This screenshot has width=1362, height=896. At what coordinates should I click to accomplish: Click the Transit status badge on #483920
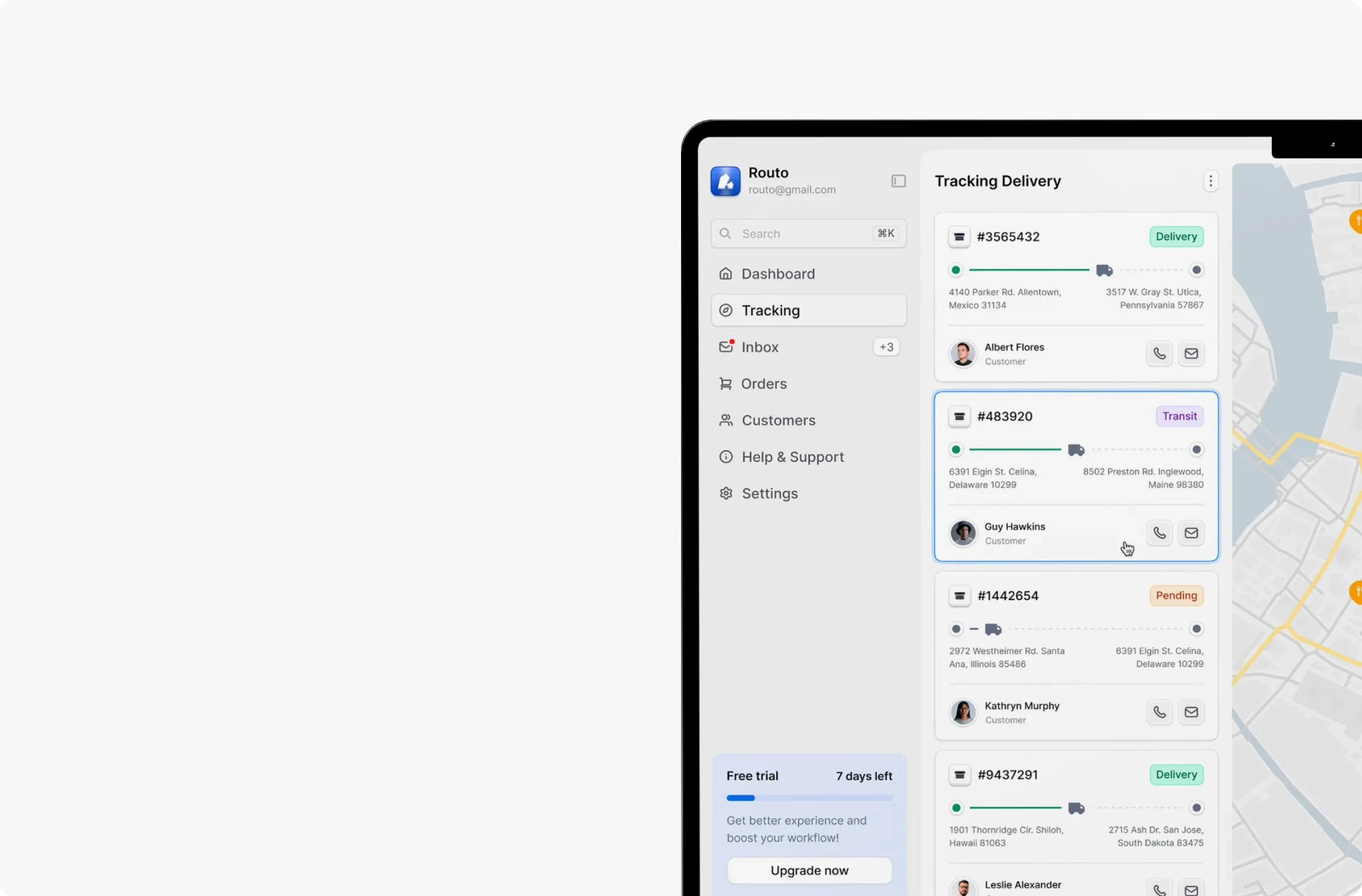pyautogui.click(x=1179, y=416)
